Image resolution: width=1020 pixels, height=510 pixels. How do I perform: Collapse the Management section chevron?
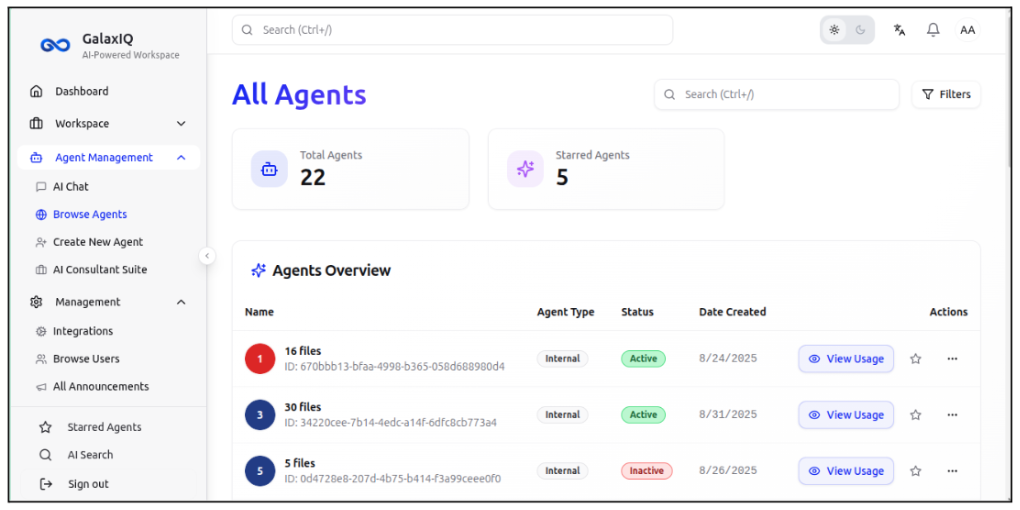click(181, 302)
